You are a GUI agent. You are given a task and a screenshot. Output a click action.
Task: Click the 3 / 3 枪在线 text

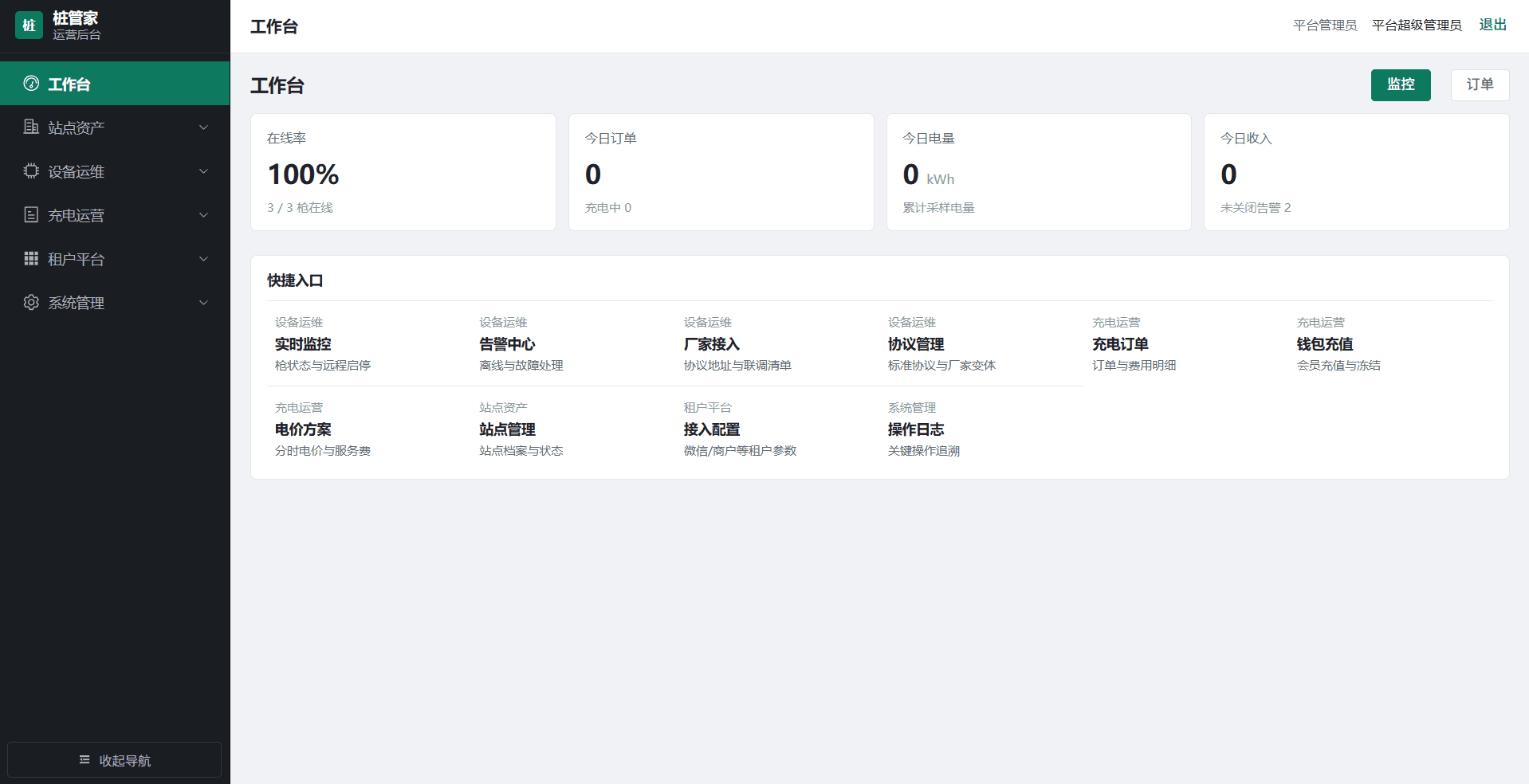[300, 208]
